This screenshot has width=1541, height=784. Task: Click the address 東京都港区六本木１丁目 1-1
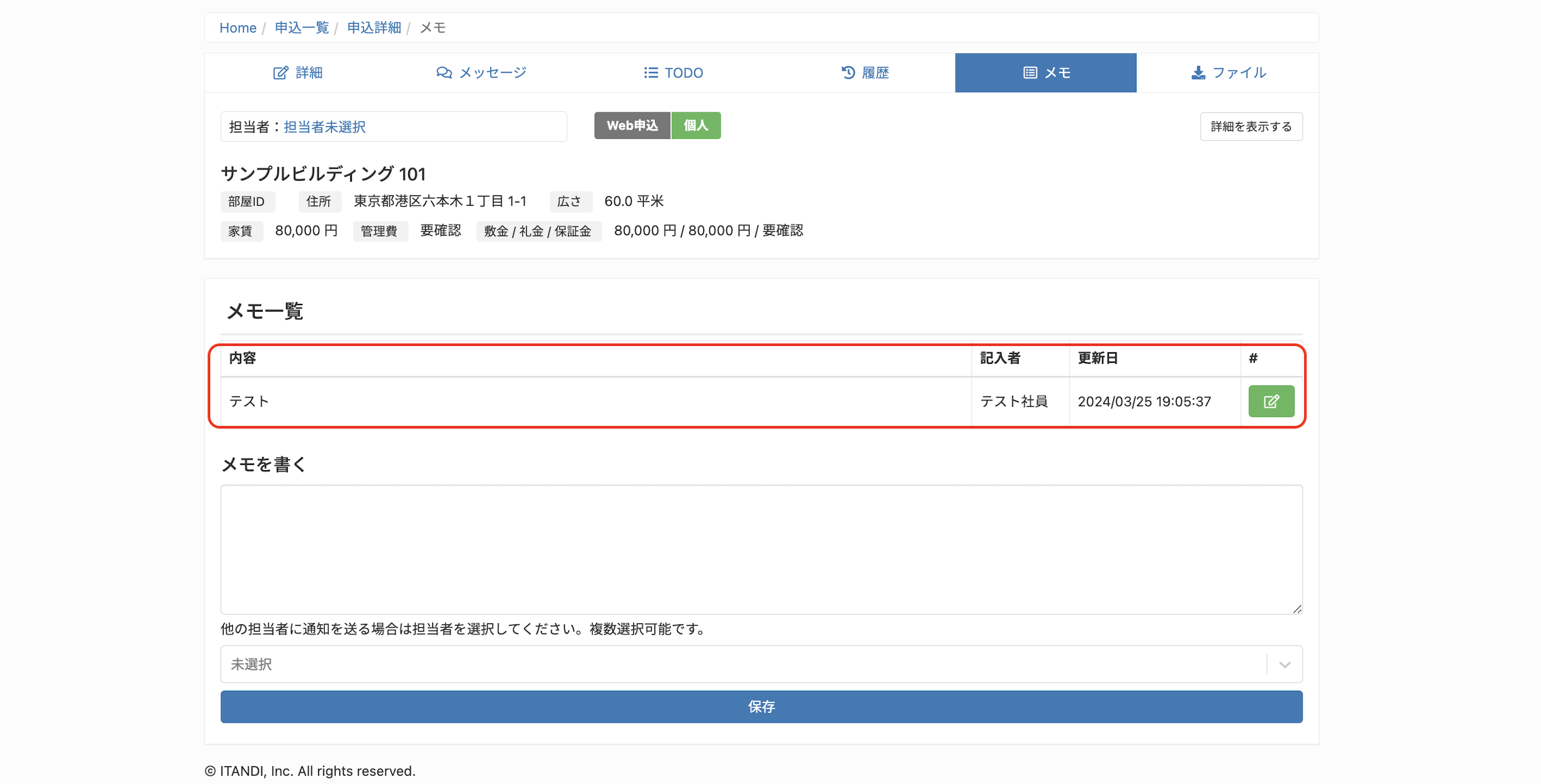pos(440,201)
